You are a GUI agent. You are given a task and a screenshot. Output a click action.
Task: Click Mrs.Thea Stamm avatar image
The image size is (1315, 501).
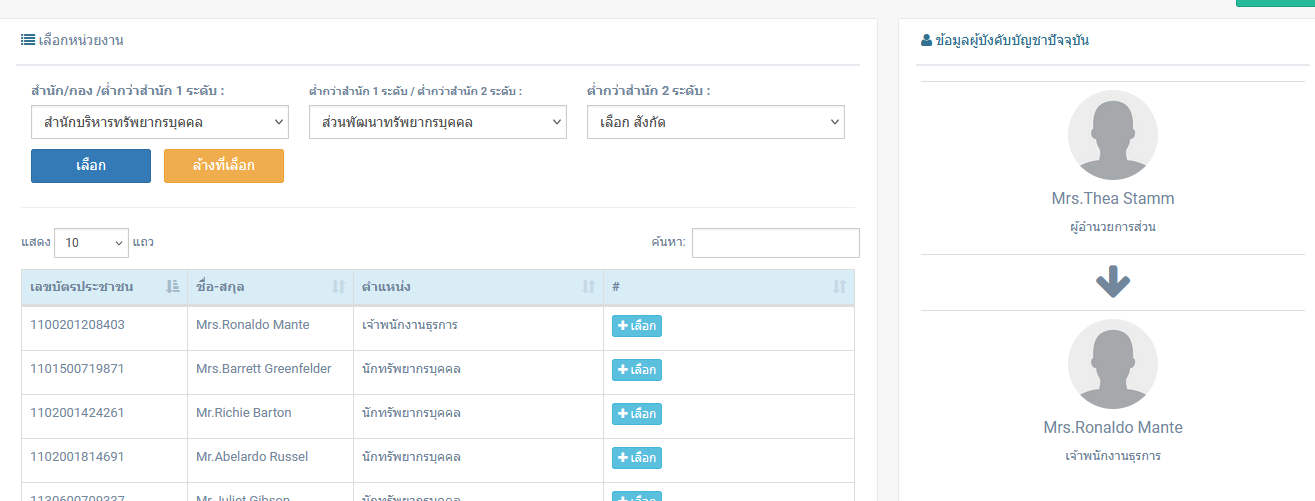(1113, 135)
